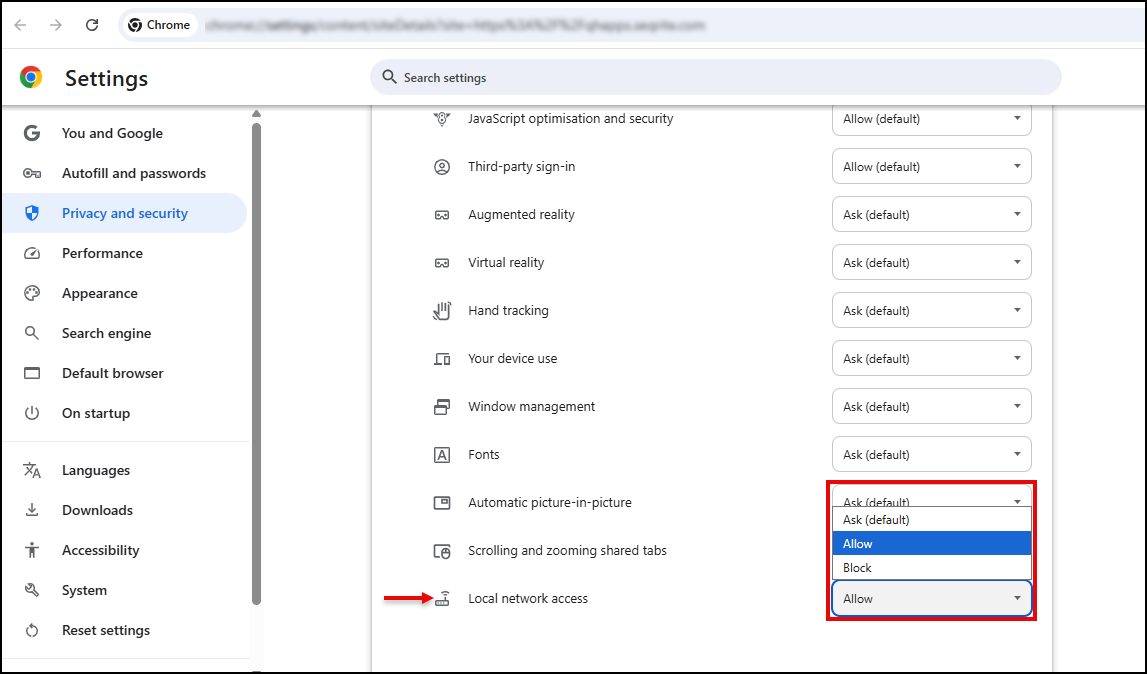Select Block in the open dropdown list
Viewport: 1147px width, 674px height.
coord(930,568)
